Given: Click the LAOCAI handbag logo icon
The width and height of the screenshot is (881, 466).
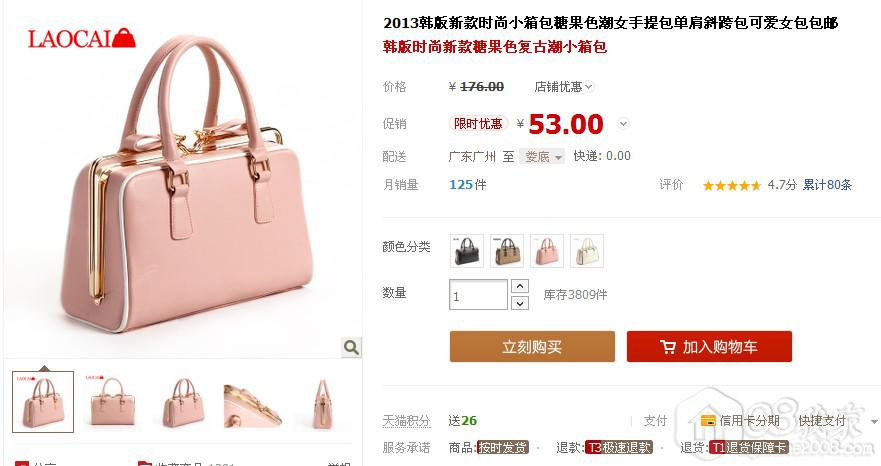Looking at the screenshot, I should point(124,38).
